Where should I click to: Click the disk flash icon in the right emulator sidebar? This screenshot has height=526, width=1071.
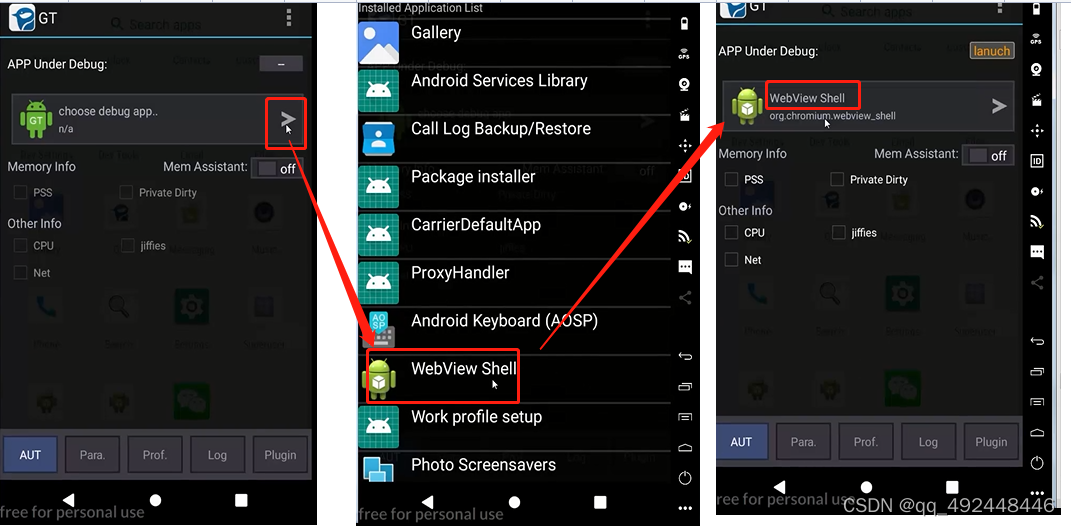1037,191
